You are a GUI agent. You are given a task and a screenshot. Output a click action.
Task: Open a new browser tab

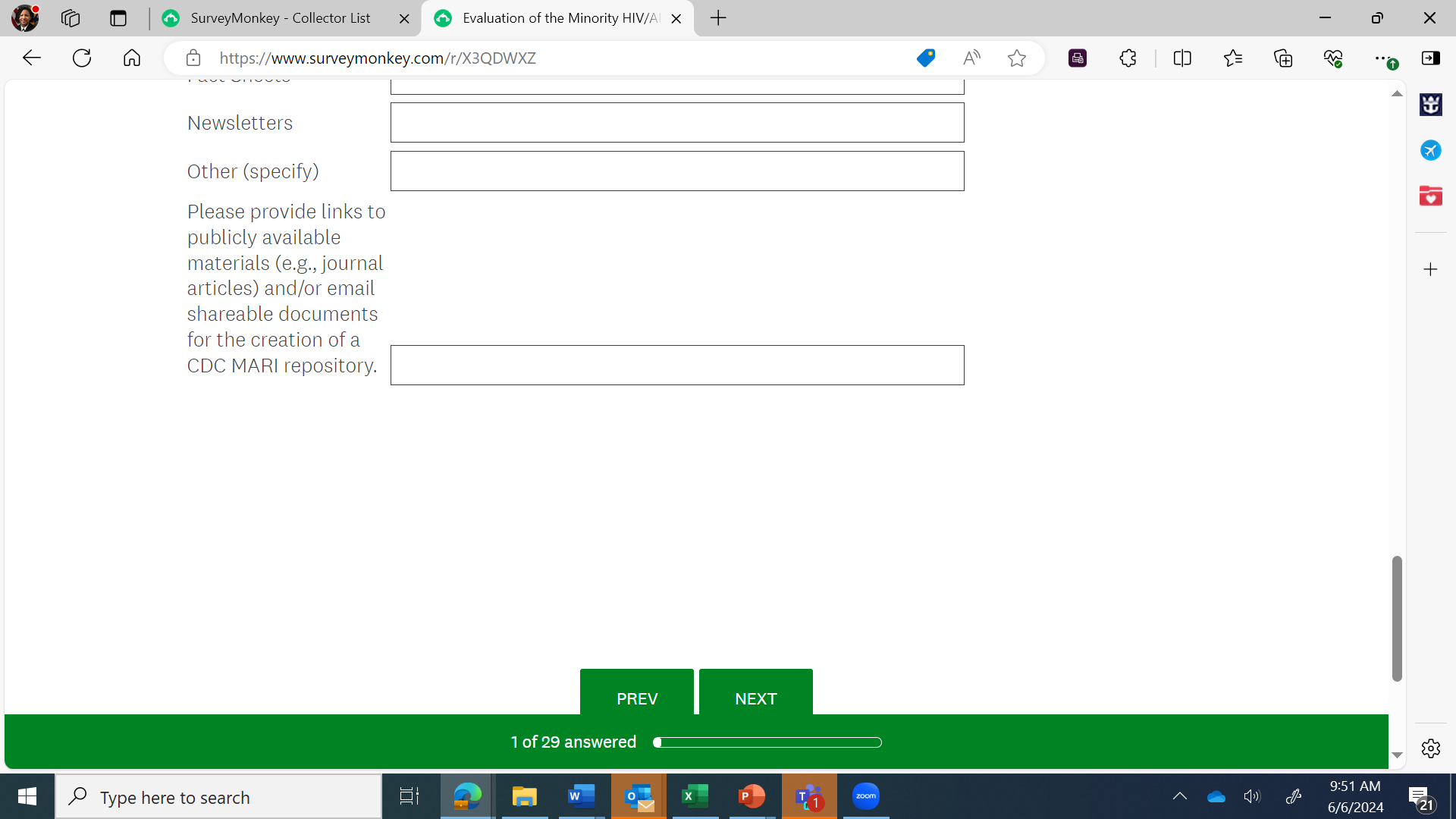(718, 18)
